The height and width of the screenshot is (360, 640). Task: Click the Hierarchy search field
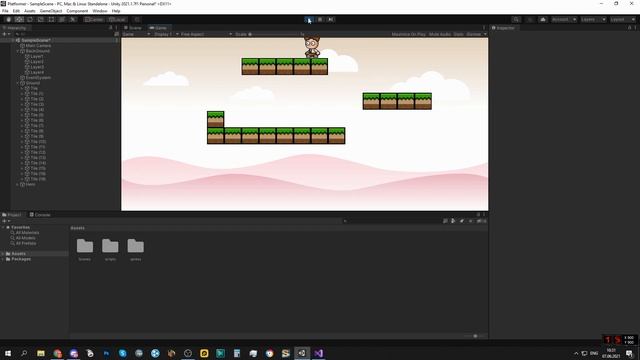(x=63, y=34)
